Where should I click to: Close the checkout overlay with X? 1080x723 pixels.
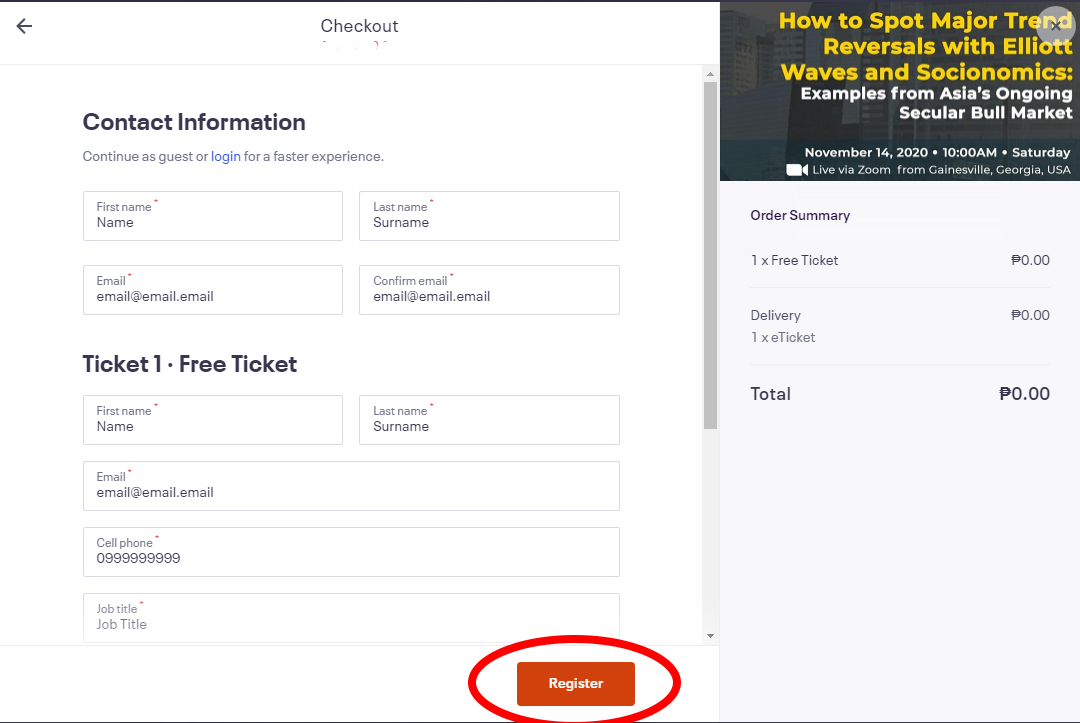point(1056,25)
